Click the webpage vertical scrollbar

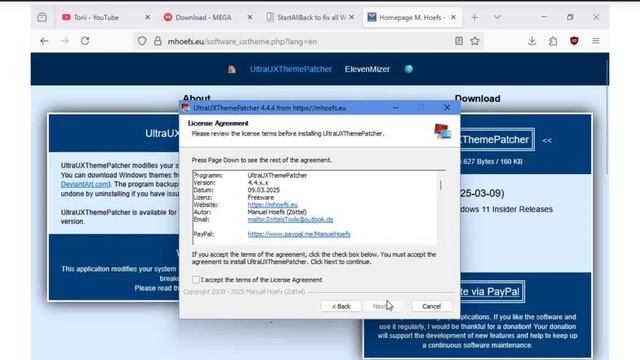pyautogui.click(x=607, y=118)
